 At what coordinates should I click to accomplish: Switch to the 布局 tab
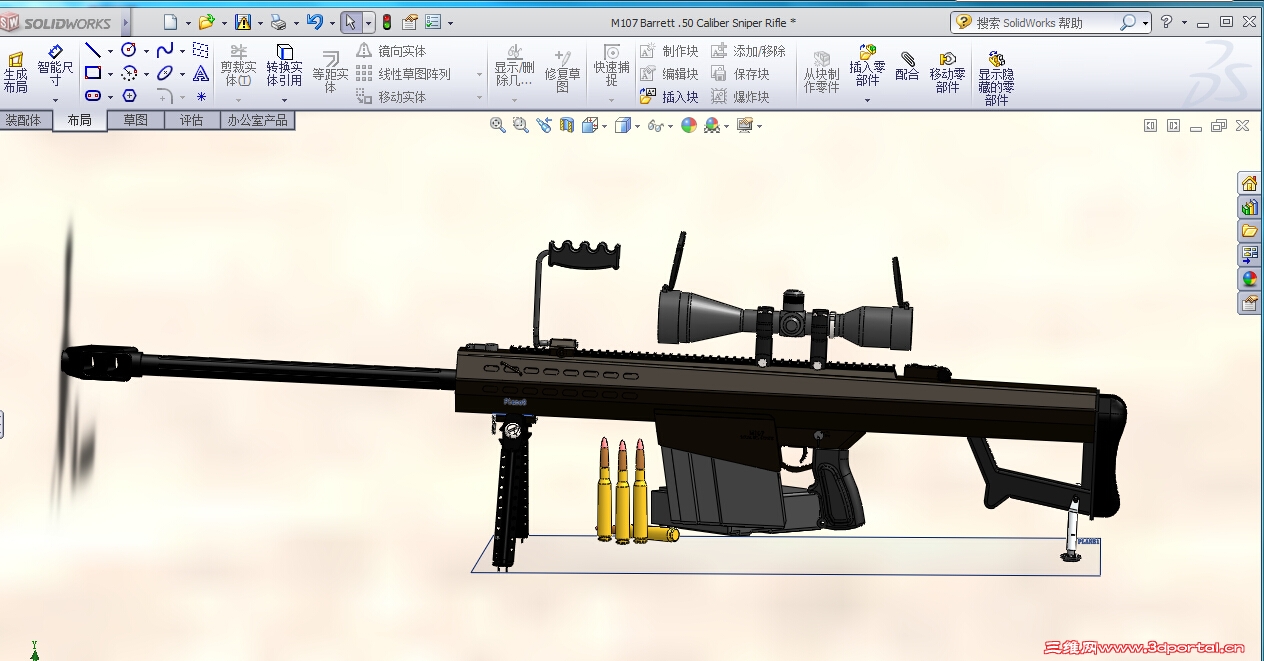[x=79, y=120]
